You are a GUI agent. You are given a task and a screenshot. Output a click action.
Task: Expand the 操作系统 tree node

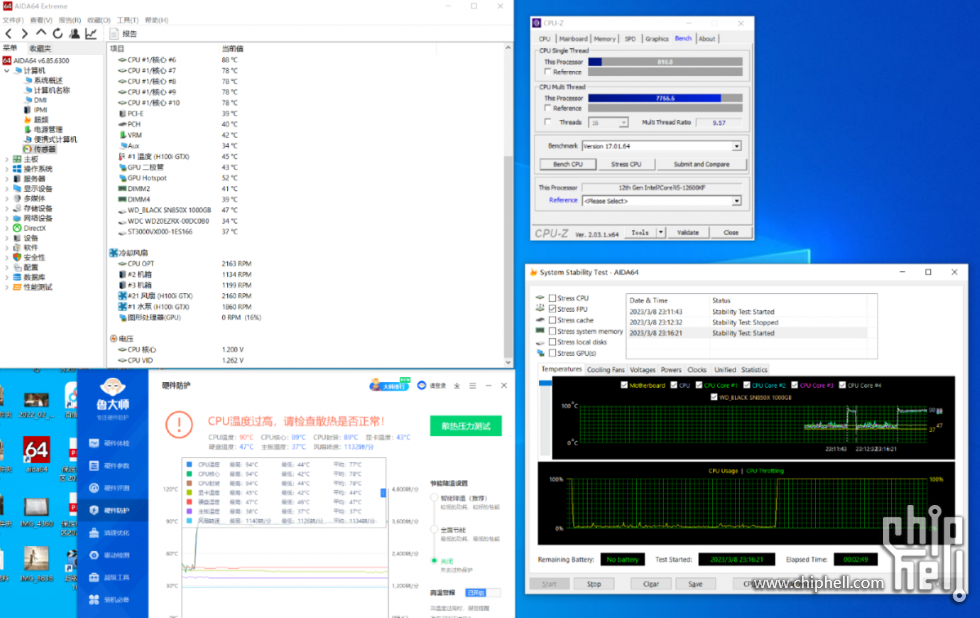coord(7,169)
